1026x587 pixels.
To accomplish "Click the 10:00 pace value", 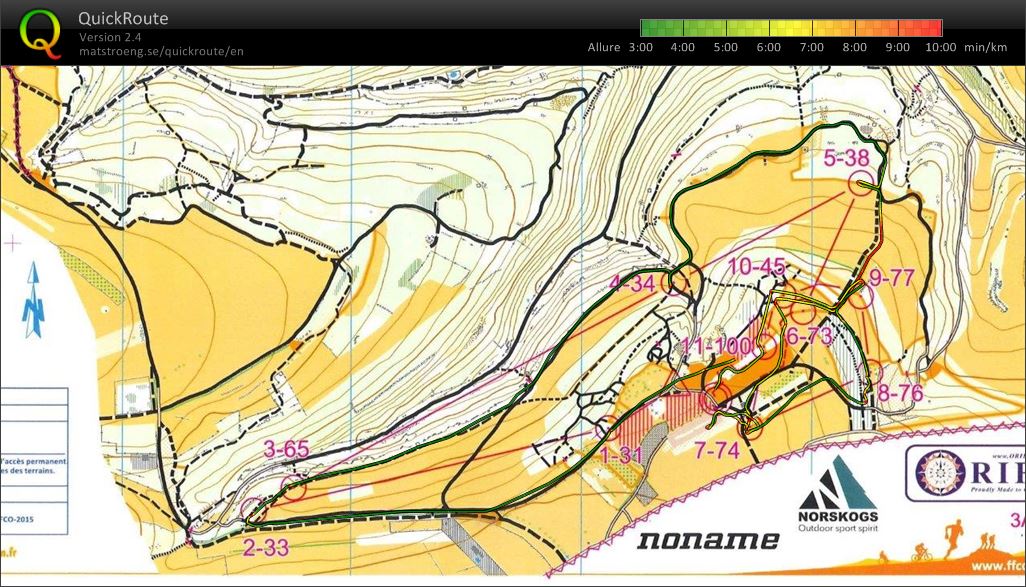I will point(941,47).
